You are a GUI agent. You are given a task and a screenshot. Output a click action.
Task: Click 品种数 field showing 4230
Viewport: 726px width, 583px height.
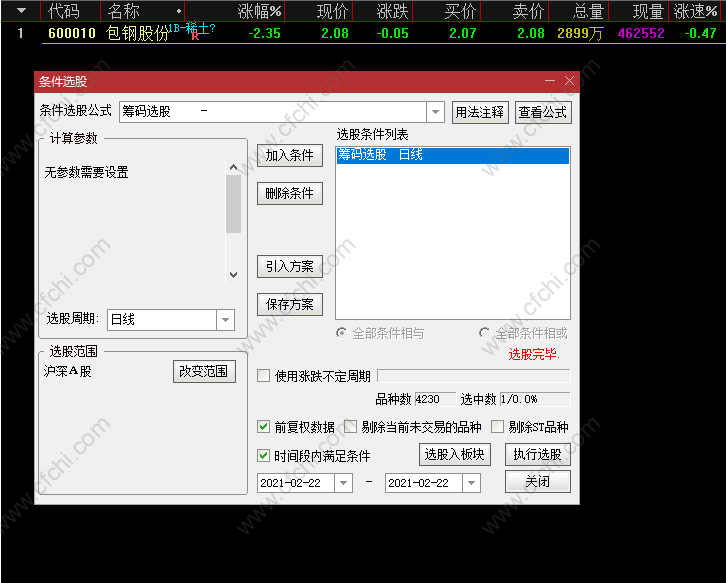click(435, 399)
